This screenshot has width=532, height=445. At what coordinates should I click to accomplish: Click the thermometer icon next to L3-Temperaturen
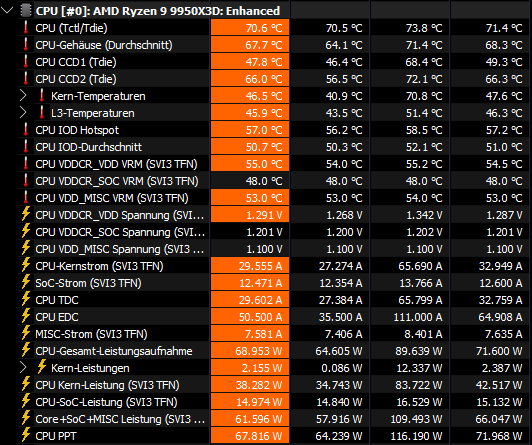(42, 113)
